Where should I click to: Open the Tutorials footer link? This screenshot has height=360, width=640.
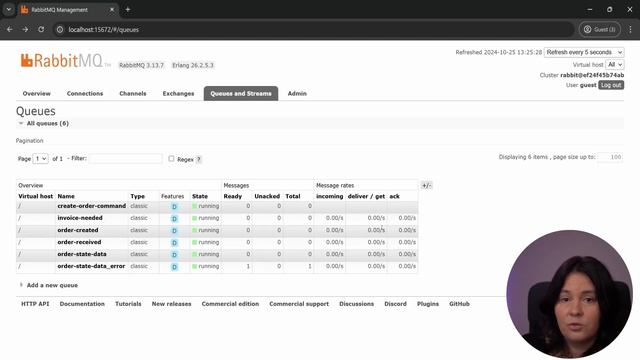coord(128,304)
